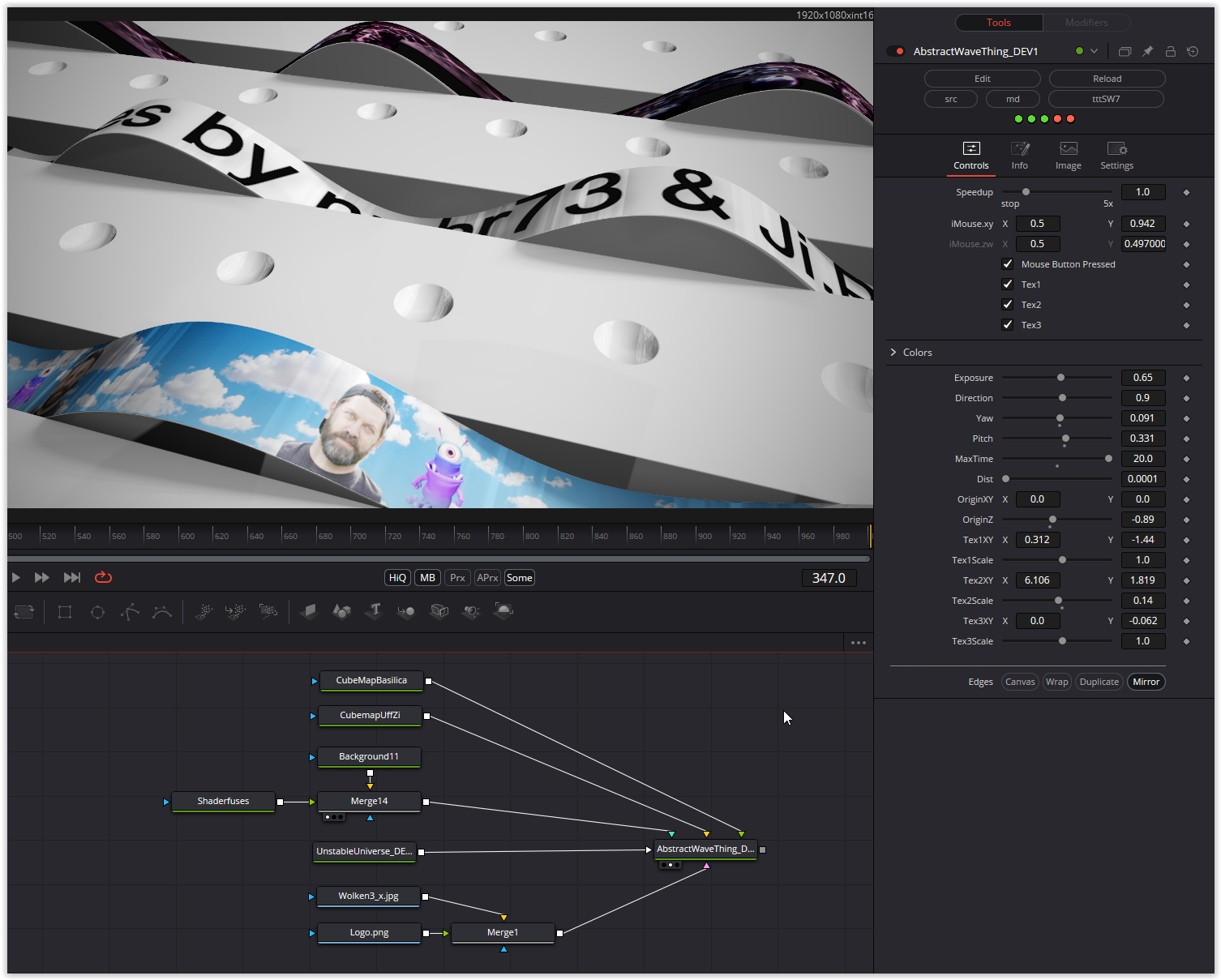Expand the Colors section

(x=893, y=353)
